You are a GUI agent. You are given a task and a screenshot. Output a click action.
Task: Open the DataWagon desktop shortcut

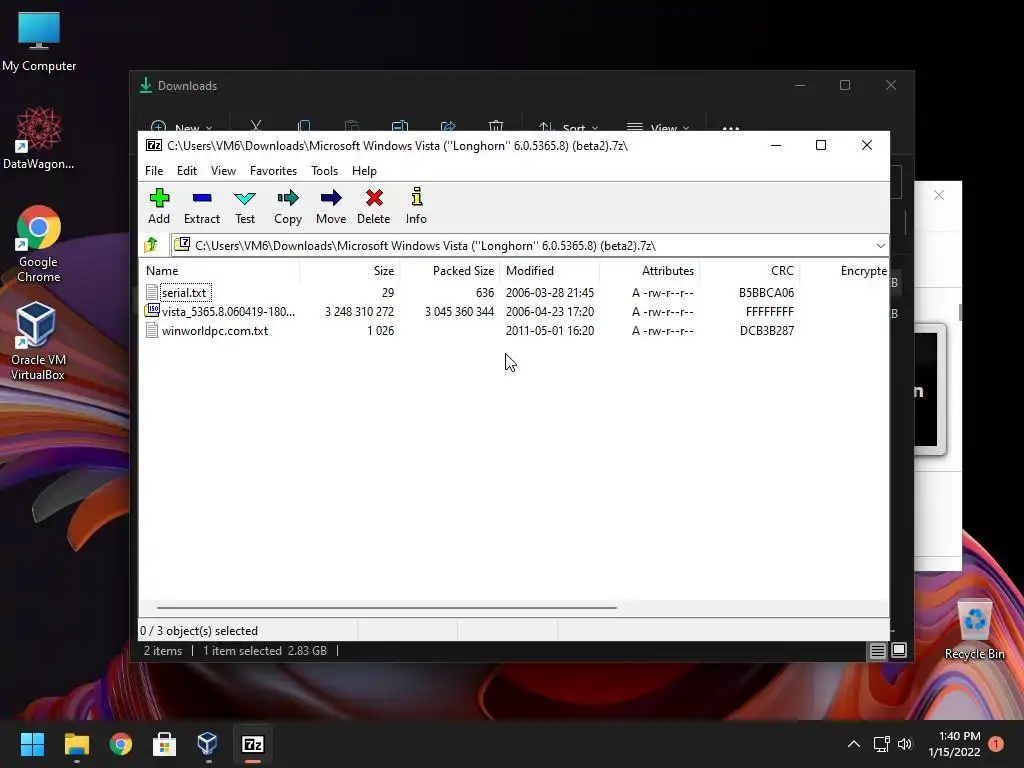39,138
